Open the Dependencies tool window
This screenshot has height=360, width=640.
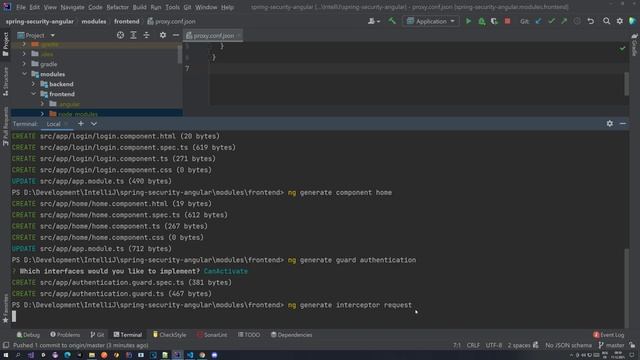point(291,335)
